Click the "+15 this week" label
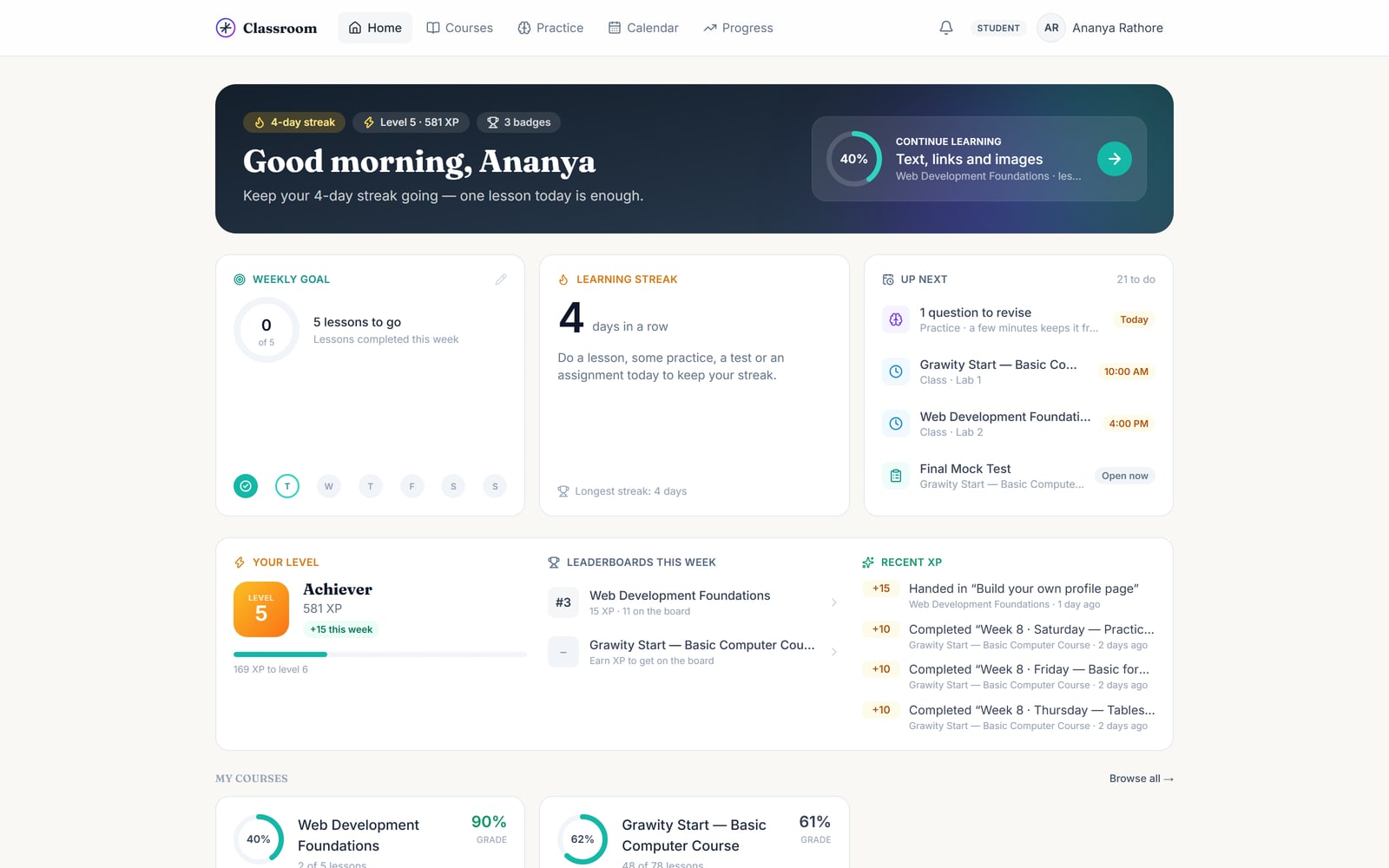 tap(341, 629)
